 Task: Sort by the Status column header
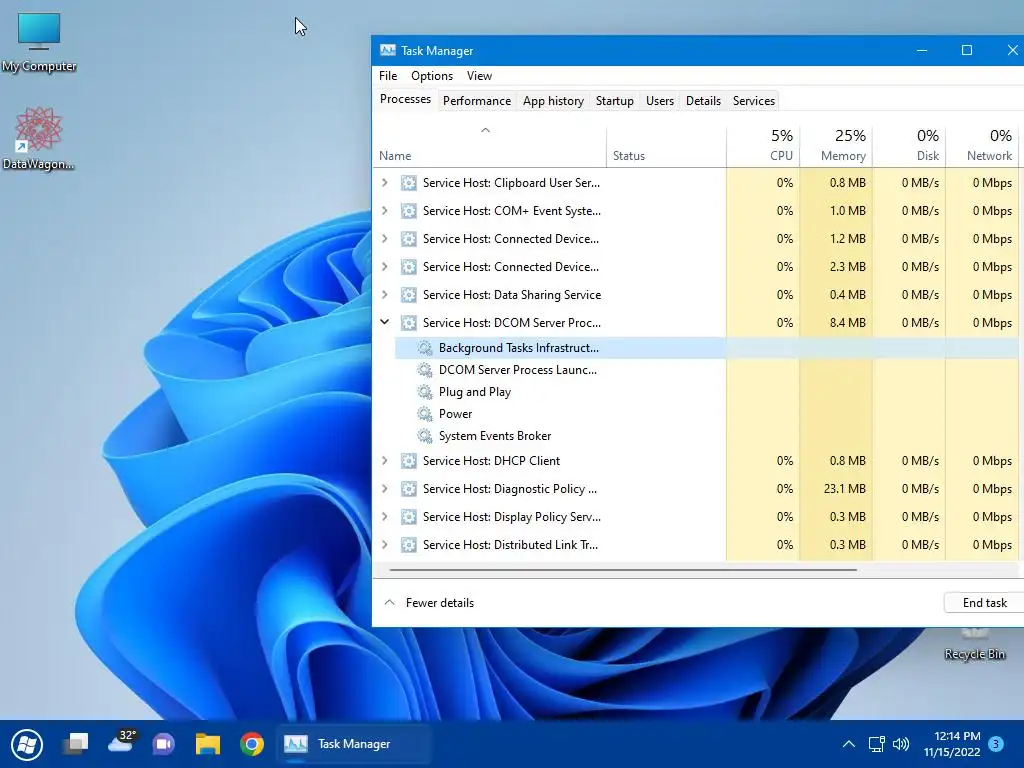[666, 146]
